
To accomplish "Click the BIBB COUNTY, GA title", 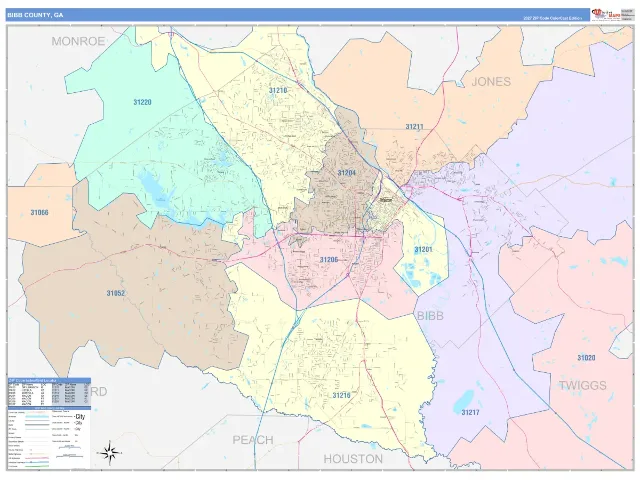I will click(x=35, y=15).
